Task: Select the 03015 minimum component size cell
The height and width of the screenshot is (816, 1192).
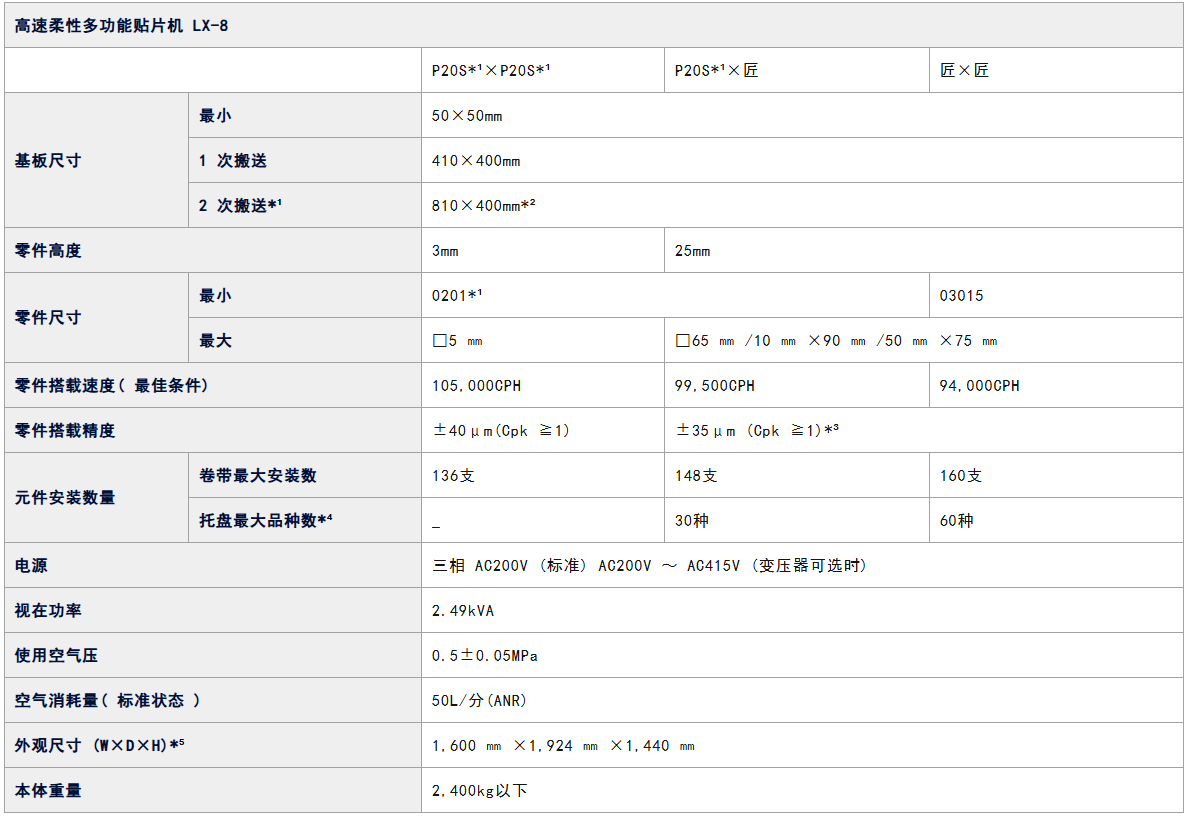Action: [961, 296]
